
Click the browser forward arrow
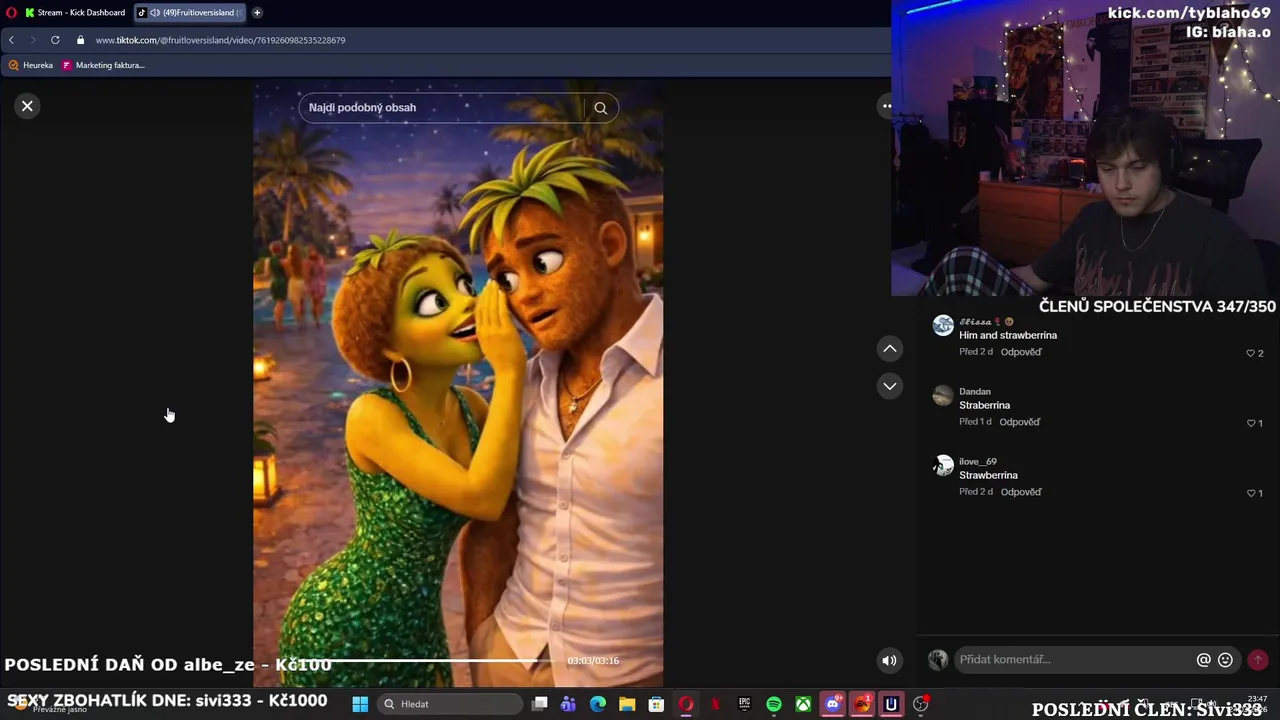point(32,40)
